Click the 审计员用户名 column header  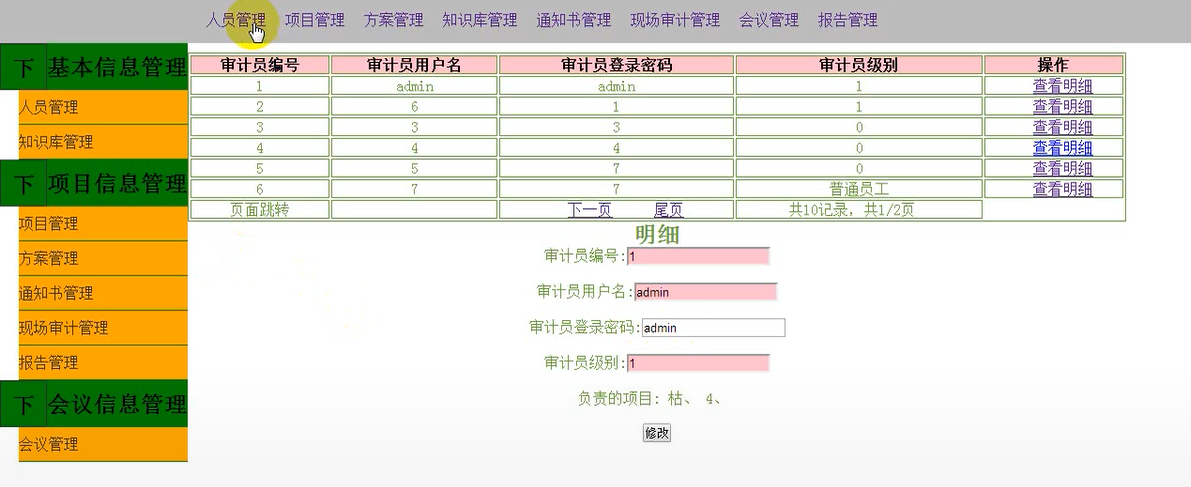click(x=415, y=65)
